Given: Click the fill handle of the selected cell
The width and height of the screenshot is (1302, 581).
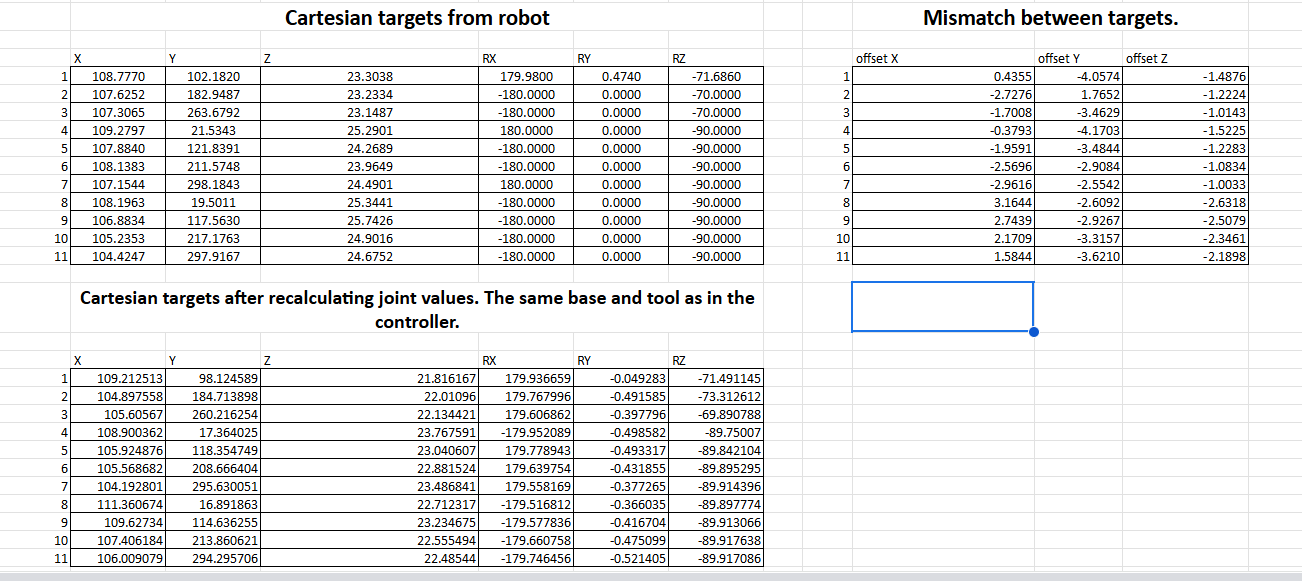Looking at the screenshot, I should click(1033, 332).
